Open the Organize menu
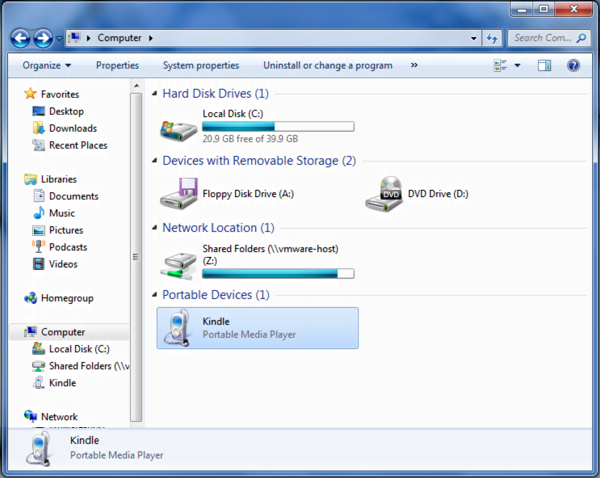The width and height of the screenshot is (600, 478). [47, 65]
